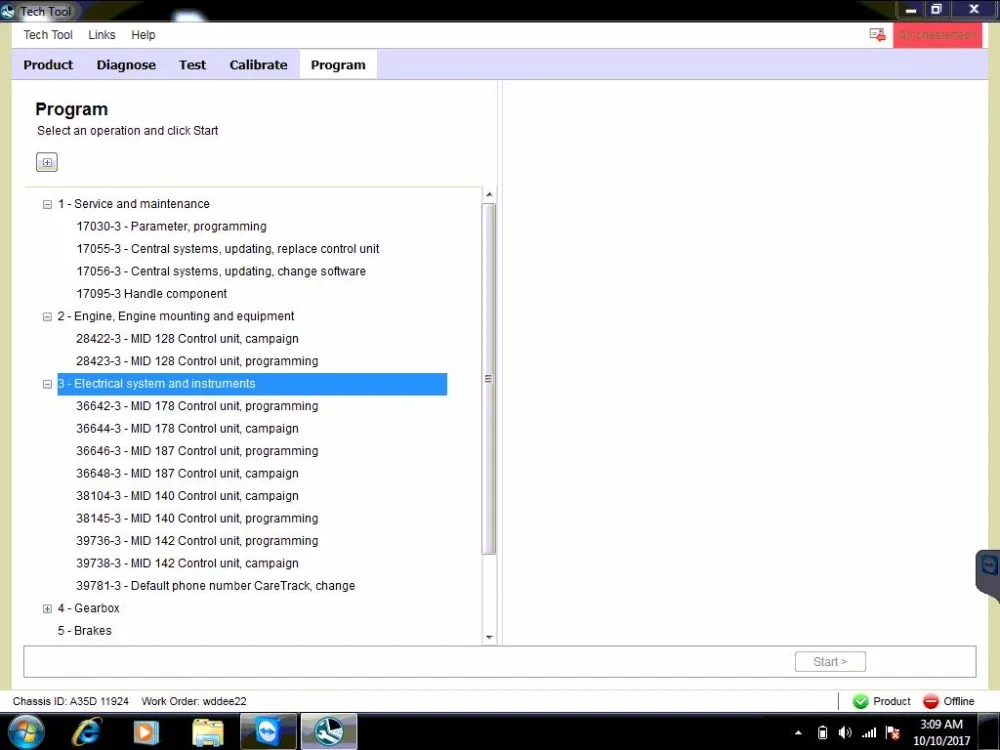Click the green Product status icon

tap(860, 701)
